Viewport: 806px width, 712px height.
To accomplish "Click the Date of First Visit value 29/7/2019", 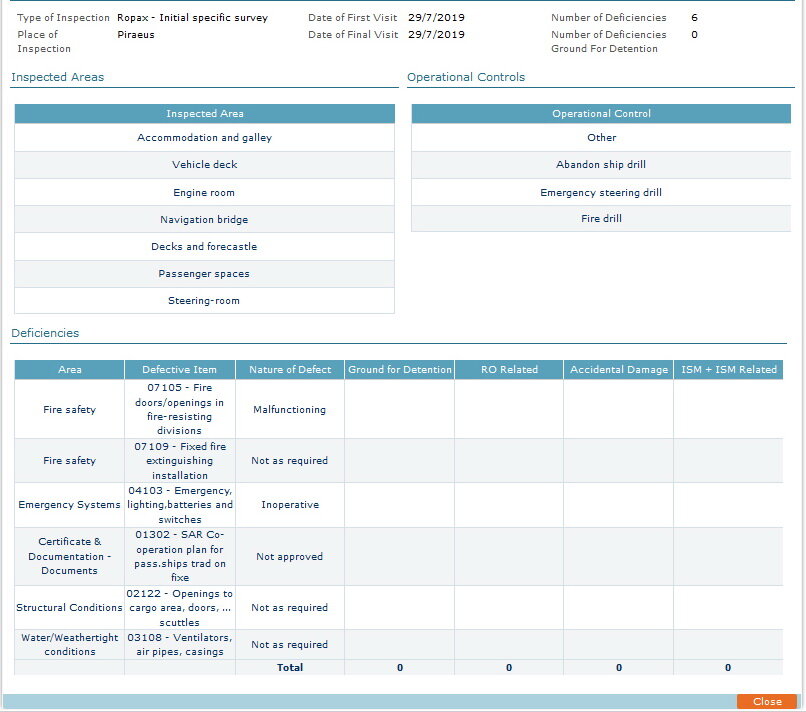I will [x=436, y=17].
